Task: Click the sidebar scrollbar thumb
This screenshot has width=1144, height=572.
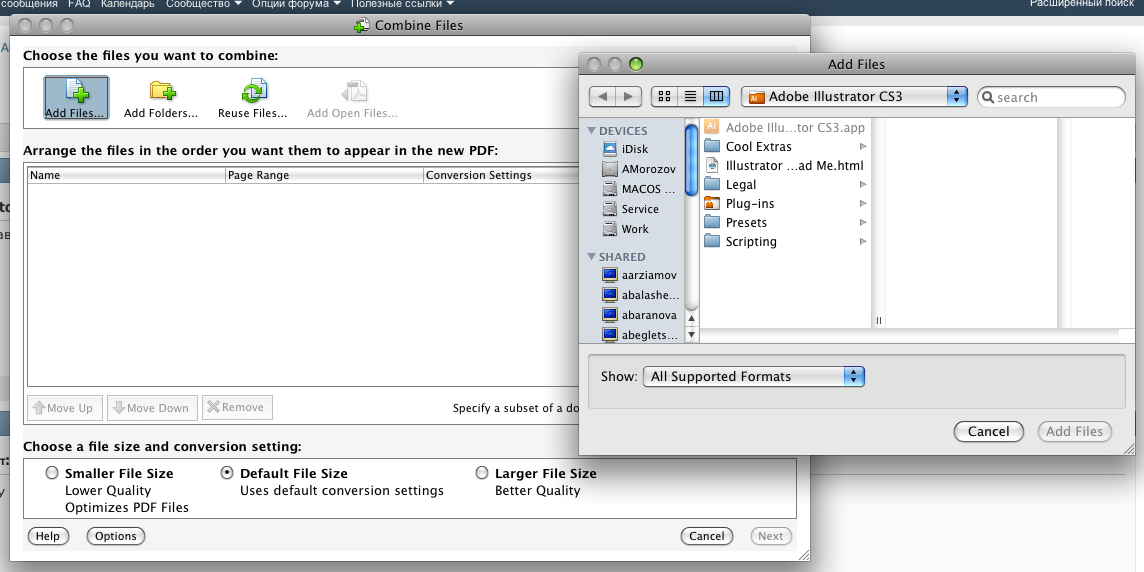Action: [x=692, y=160]
